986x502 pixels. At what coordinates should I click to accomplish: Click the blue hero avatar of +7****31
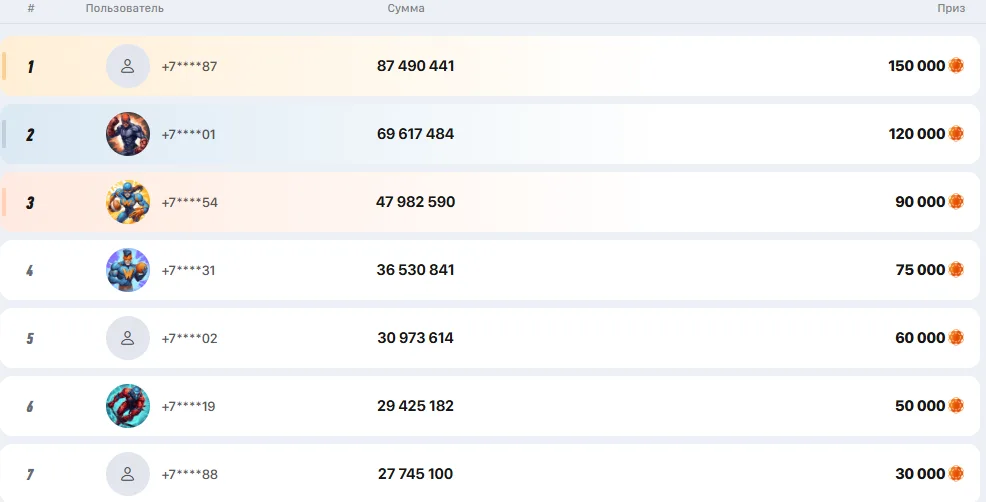click(x=128, y=270)
